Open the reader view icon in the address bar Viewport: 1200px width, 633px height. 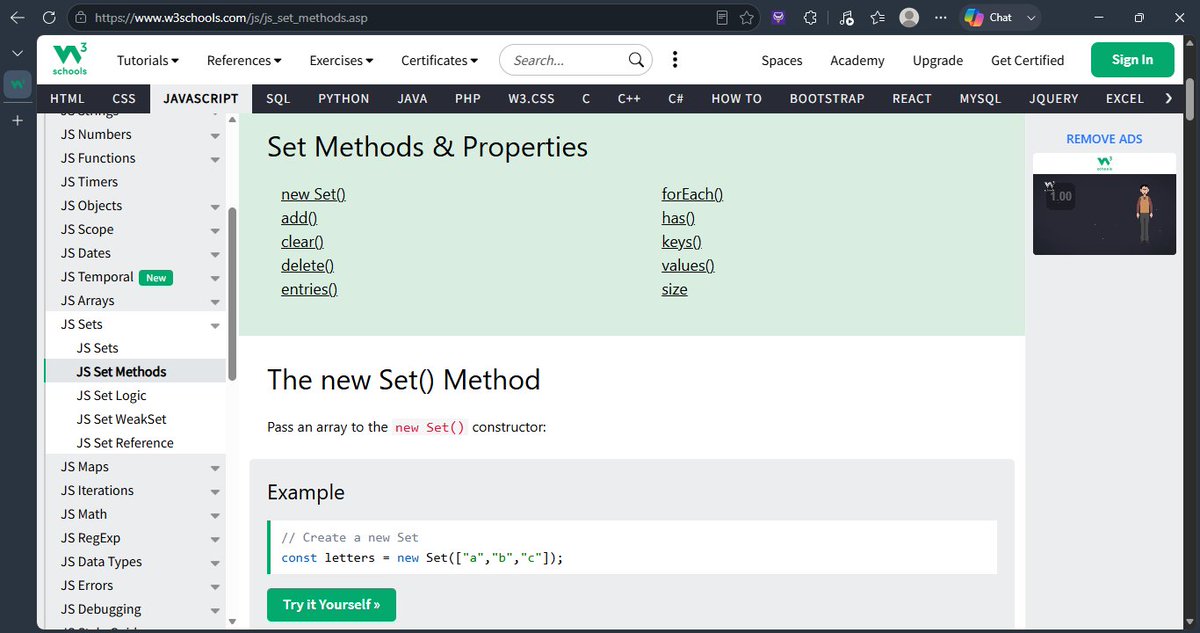click(x=722, y=18)
